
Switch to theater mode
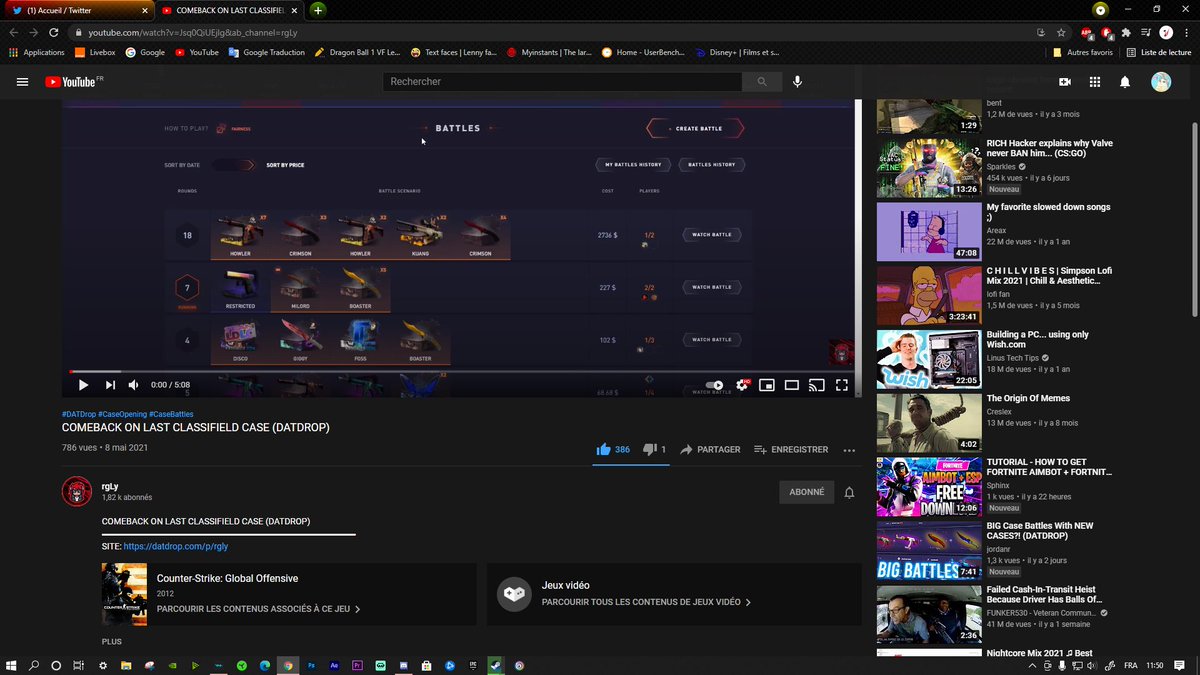tap(792, 385)
